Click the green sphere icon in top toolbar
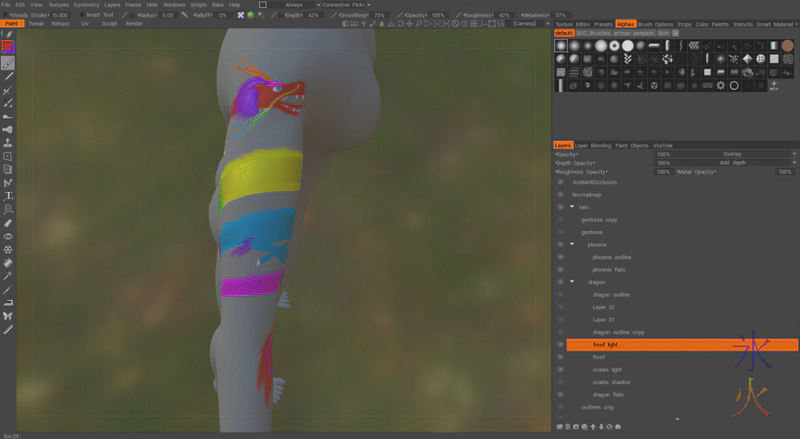 (x=249, y=15)
